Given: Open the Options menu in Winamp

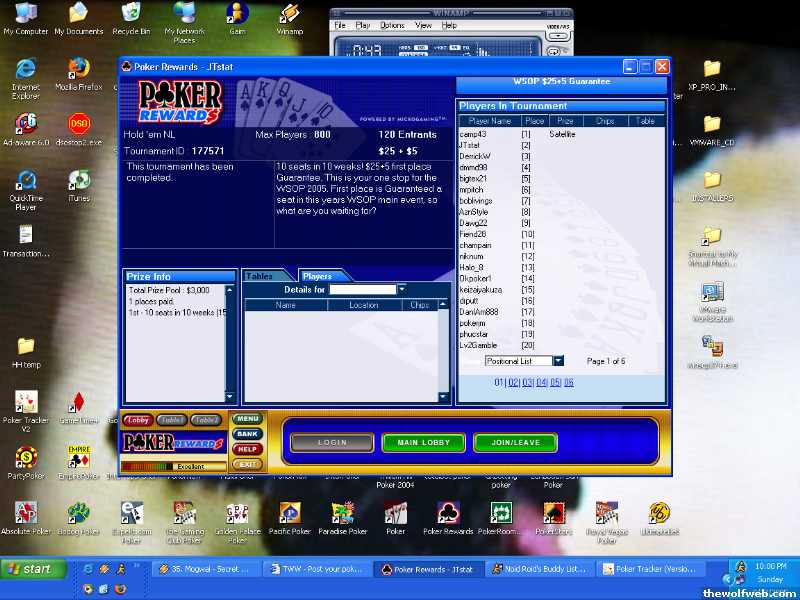Looking at the screenshot, I should [x=392, y=25].
